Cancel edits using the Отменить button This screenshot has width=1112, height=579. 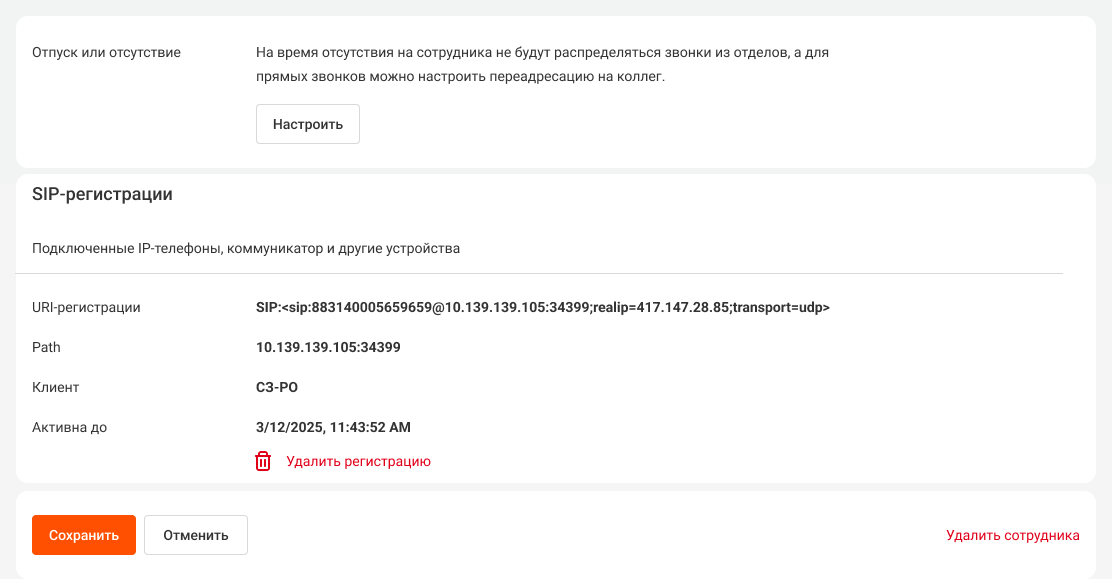click(x=196, y=535)
